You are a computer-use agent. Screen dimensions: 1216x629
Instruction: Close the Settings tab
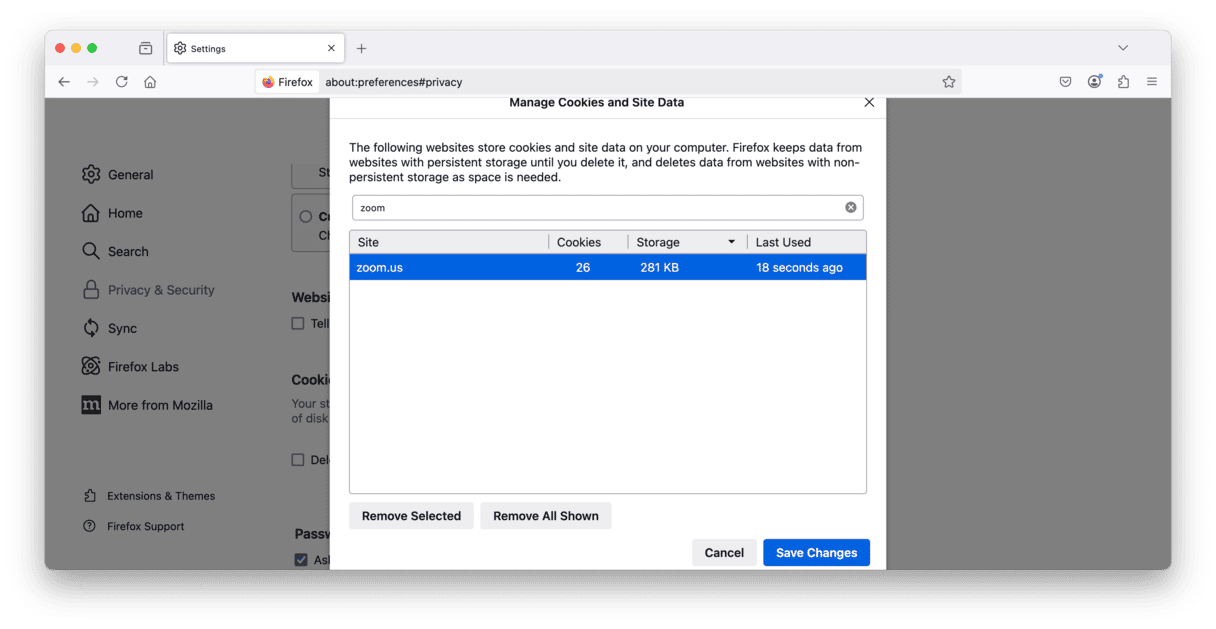(331, 48)
